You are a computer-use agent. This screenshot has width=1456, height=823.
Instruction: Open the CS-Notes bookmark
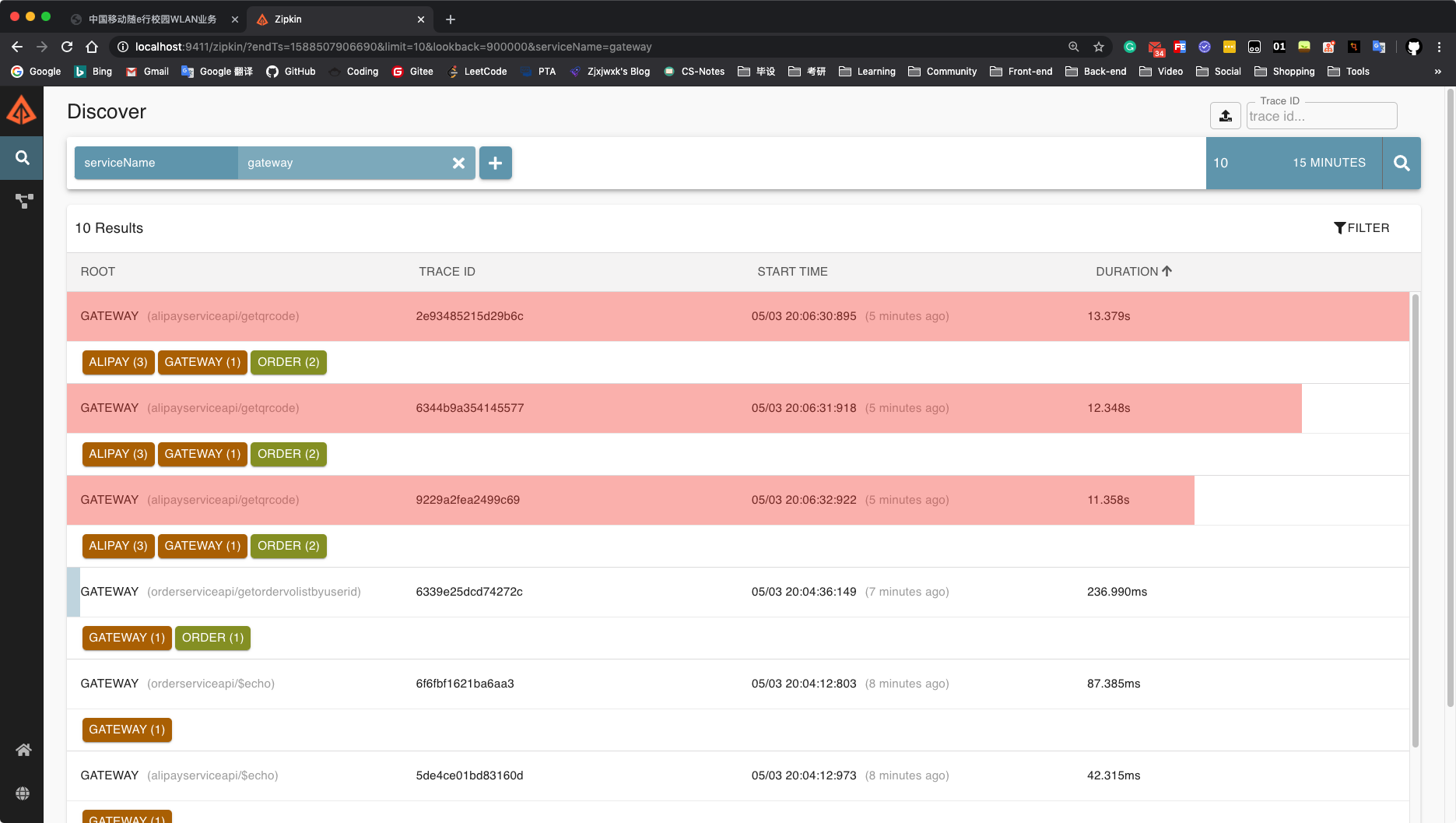pos(694,71)
